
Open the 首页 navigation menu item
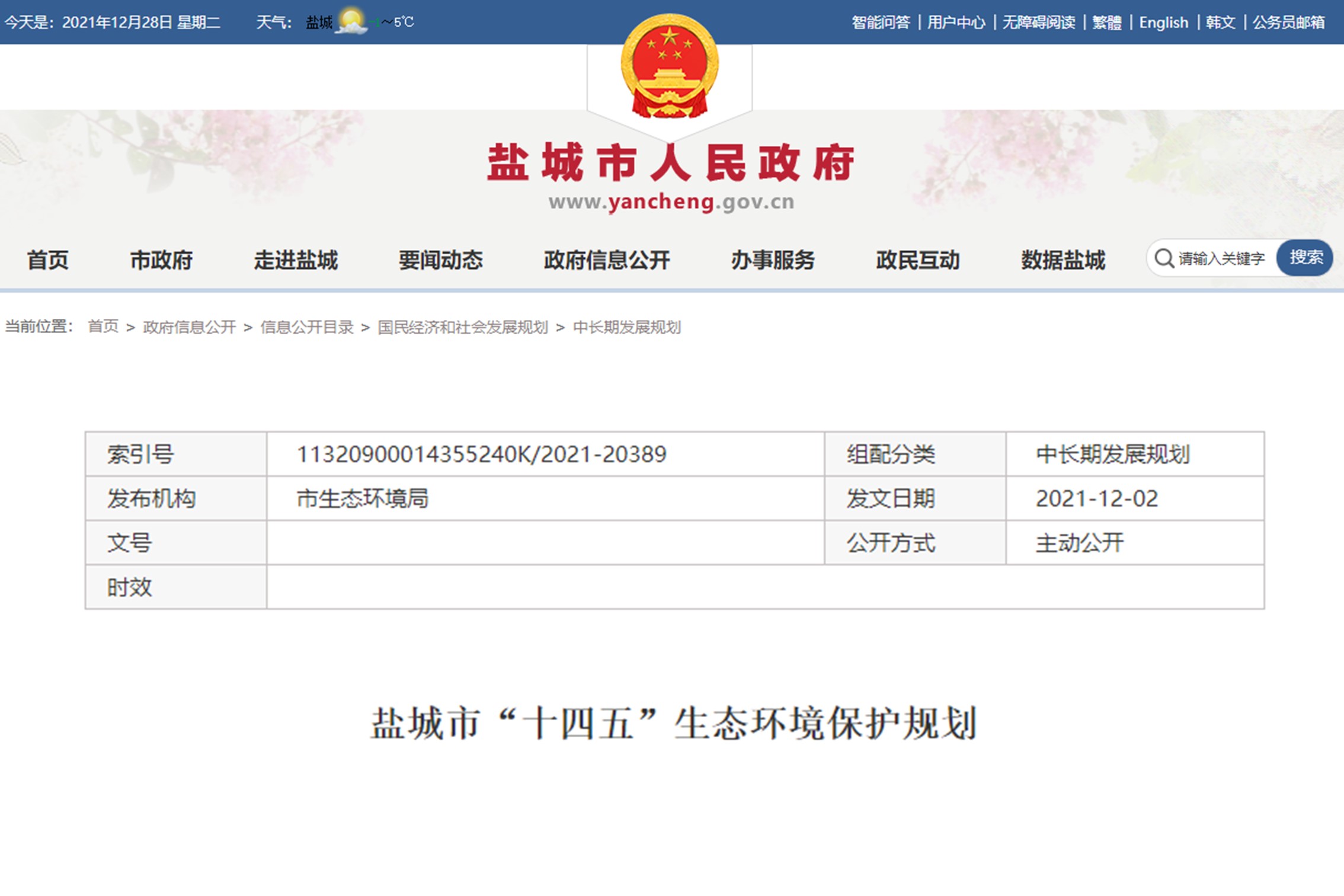pos(47,260)
